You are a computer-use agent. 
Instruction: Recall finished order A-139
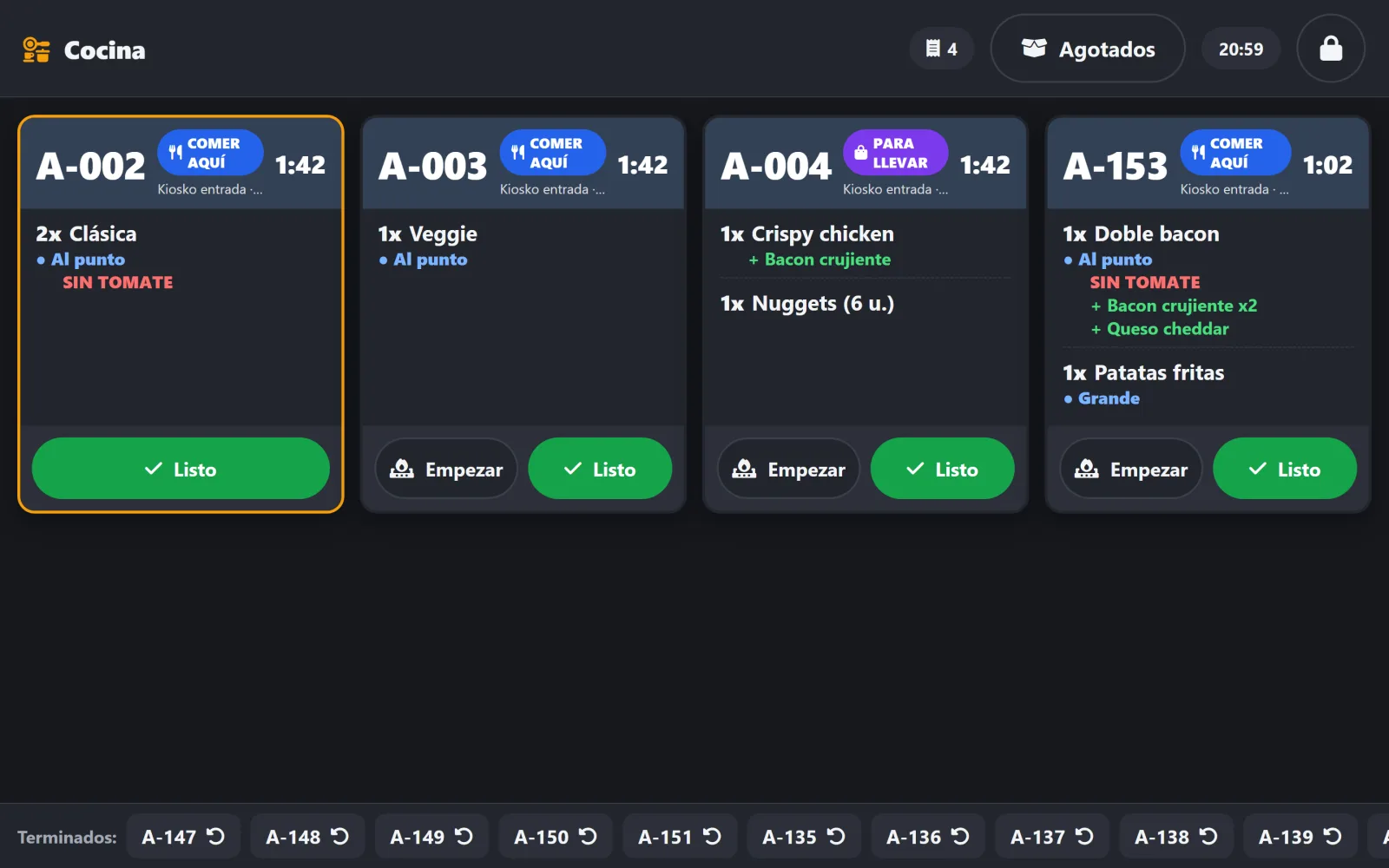pyautogui.click(x=1300, y=837)
